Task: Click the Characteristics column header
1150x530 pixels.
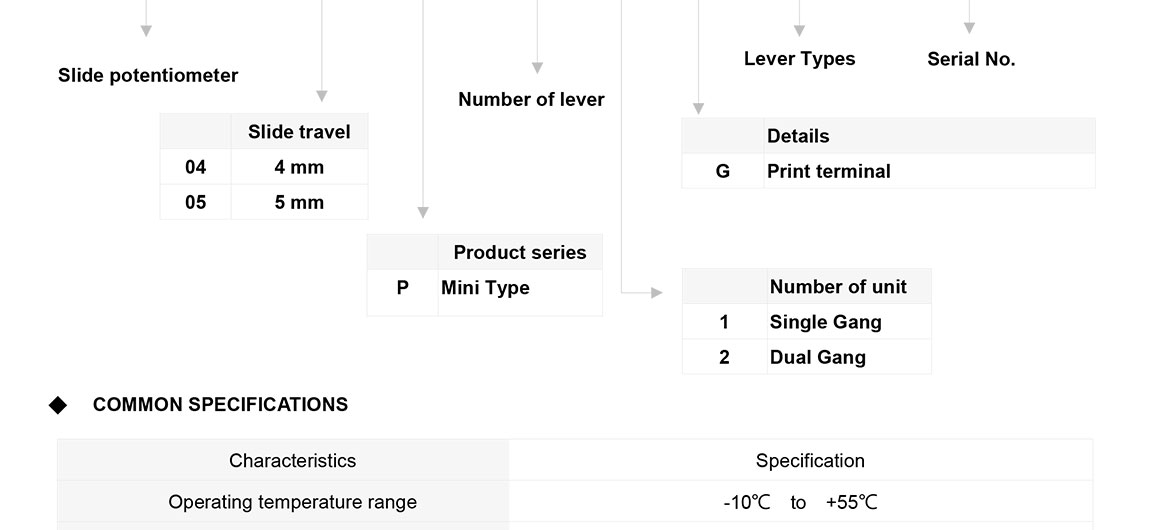Action: pyautogui.click(x=292, y=461)
